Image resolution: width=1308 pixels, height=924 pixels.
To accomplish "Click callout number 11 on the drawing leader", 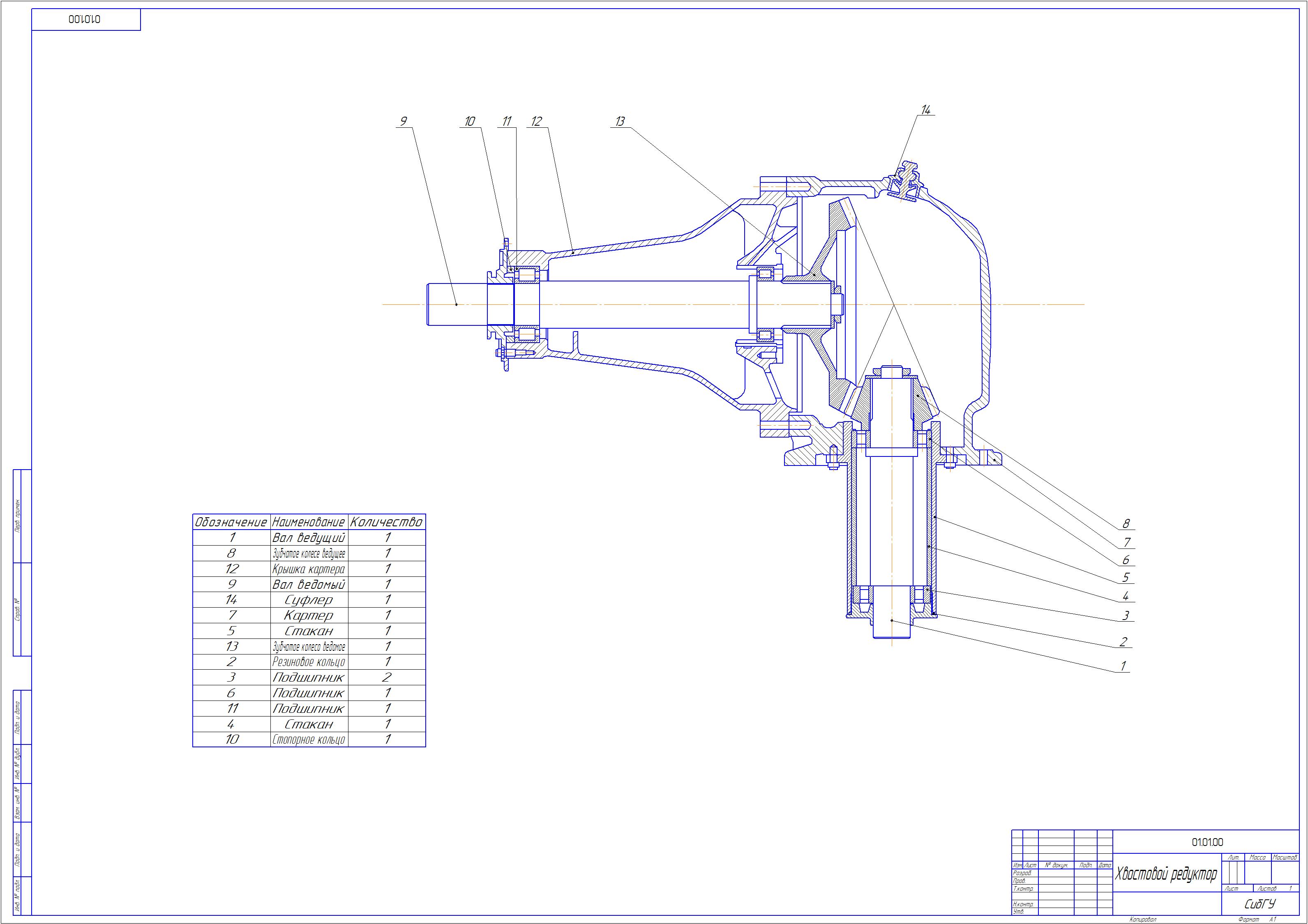I will [506, 121].
